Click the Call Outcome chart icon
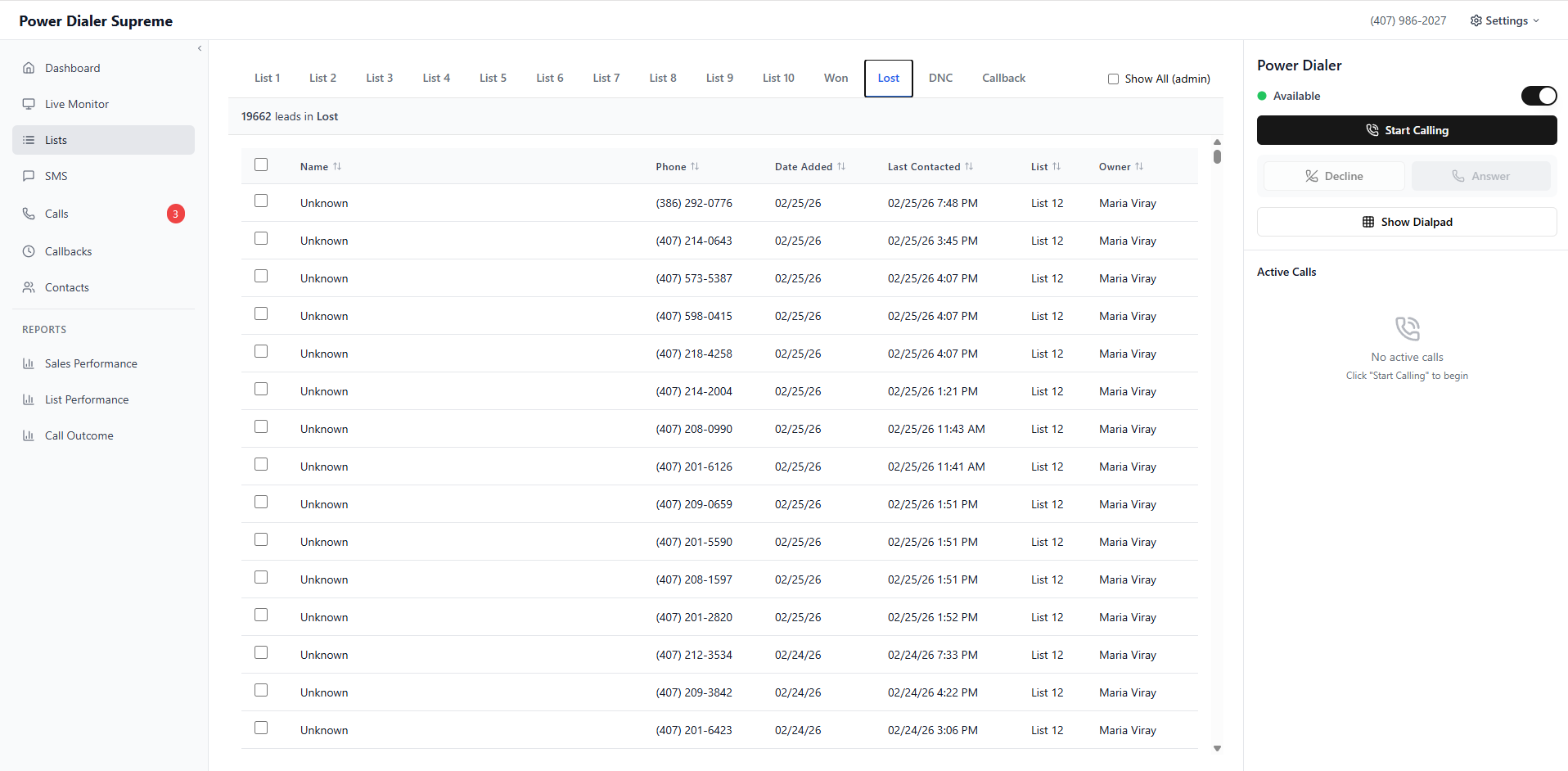Image resolution: width=1568 pixels, height=771 pixels. click(29, 435)
